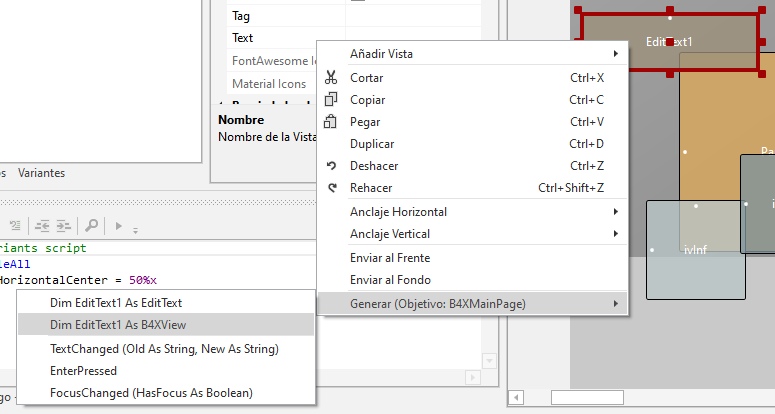
Task: Click the decrease indent icon in script toolbar
Action: (40, 226)
